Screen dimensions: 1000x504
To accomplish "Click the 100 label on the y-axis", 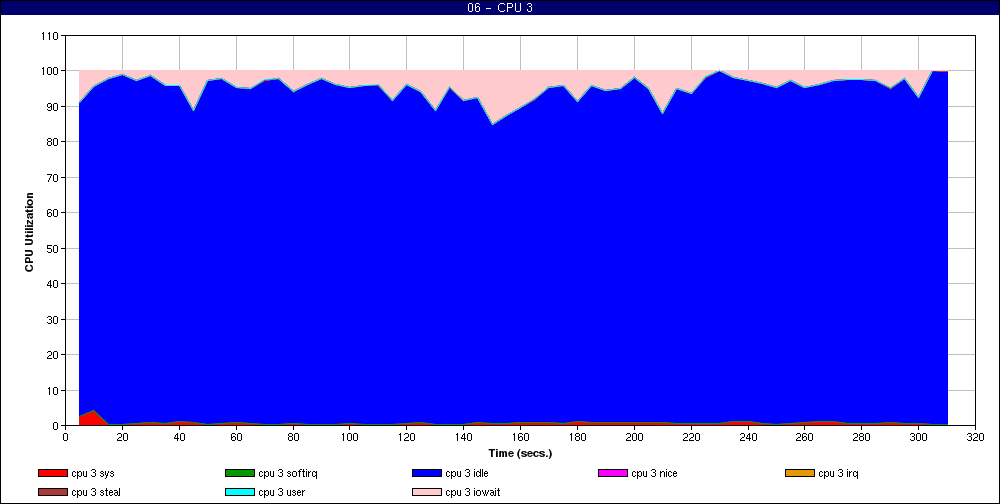I will coord(50,71).
